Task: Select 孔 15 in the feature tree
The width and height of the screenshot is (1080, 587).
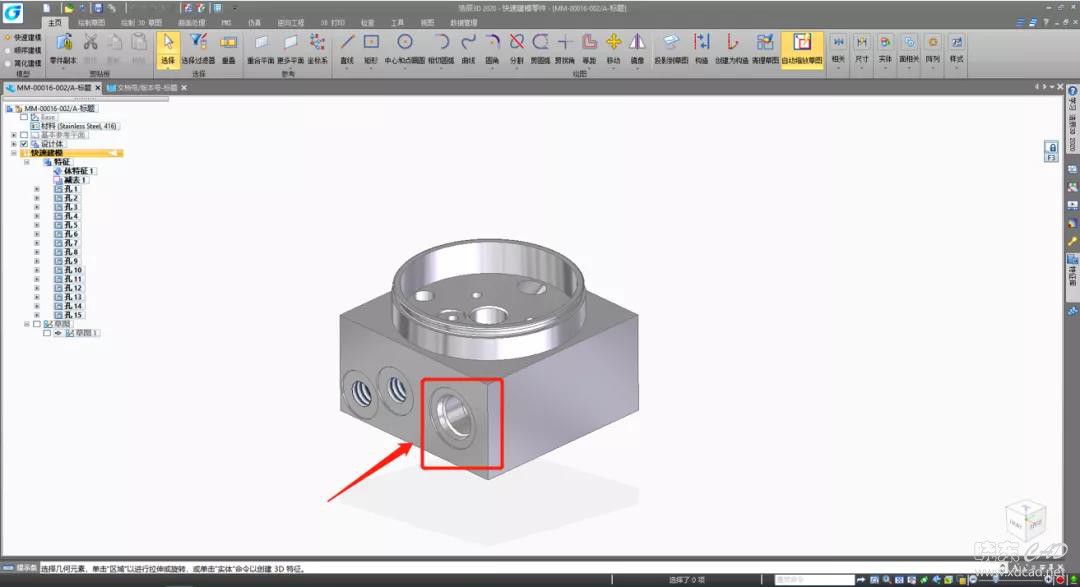Action: coord(71,315)
